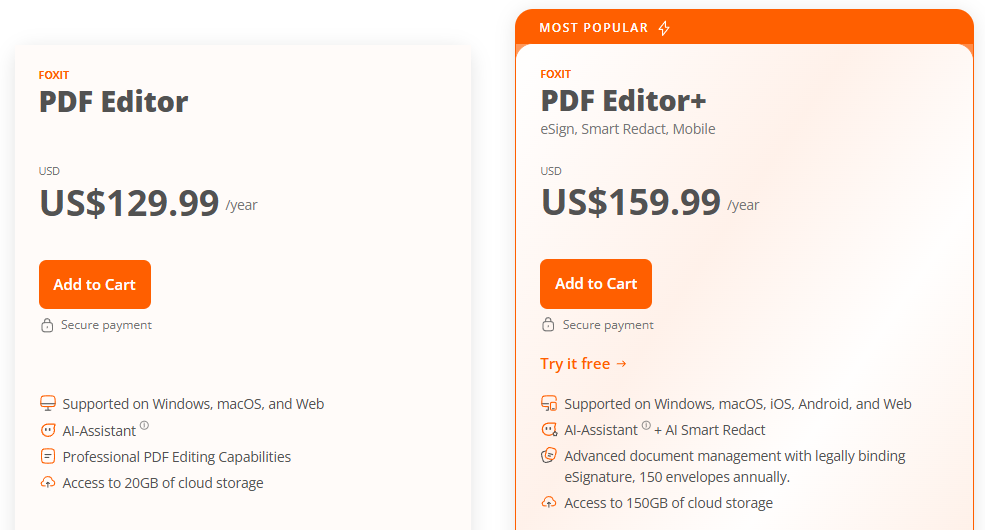Click the Professional PDF Editing document icon
985x530 pixels.
(47, 457)
